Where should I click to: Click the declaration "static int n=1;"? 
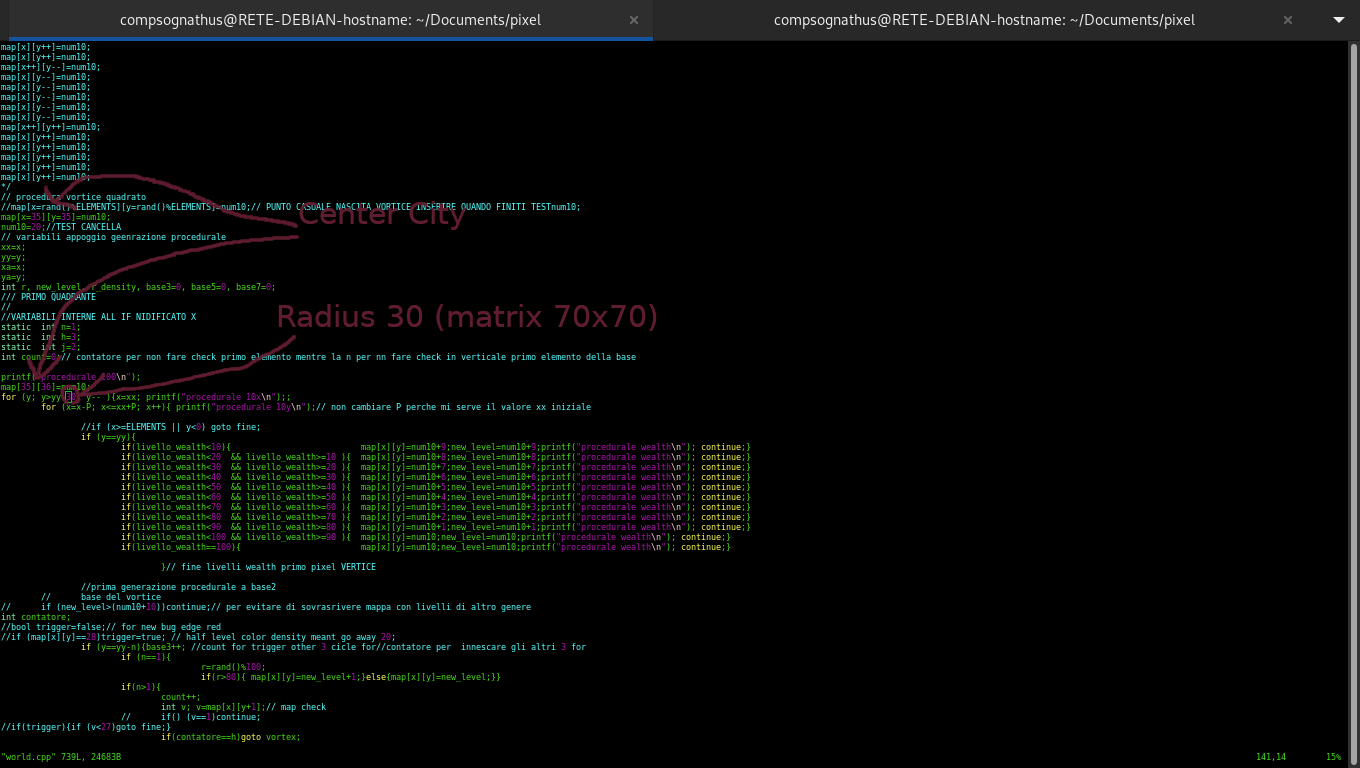(40, 327)
